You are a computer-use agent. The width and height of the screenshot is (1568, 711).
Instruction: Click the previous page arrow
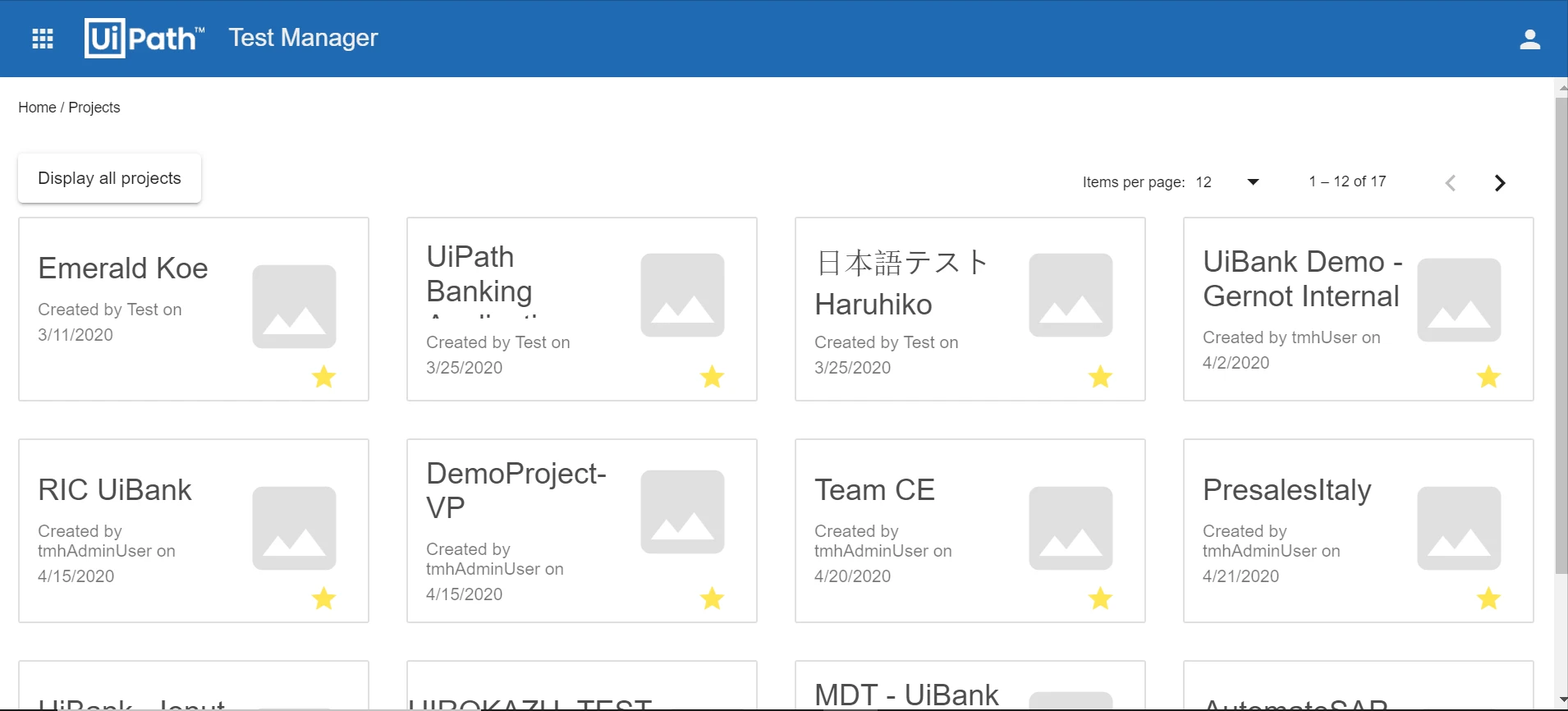[x=1451, y=183]
